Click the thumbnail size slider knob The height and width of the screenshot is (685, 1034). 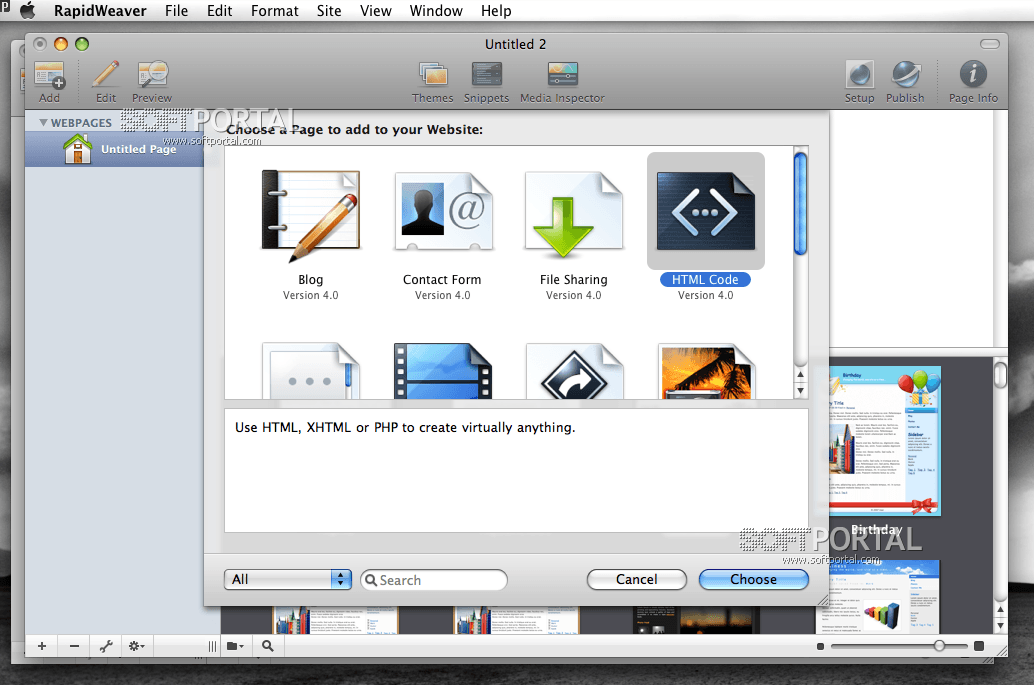(x=939, y=646)
